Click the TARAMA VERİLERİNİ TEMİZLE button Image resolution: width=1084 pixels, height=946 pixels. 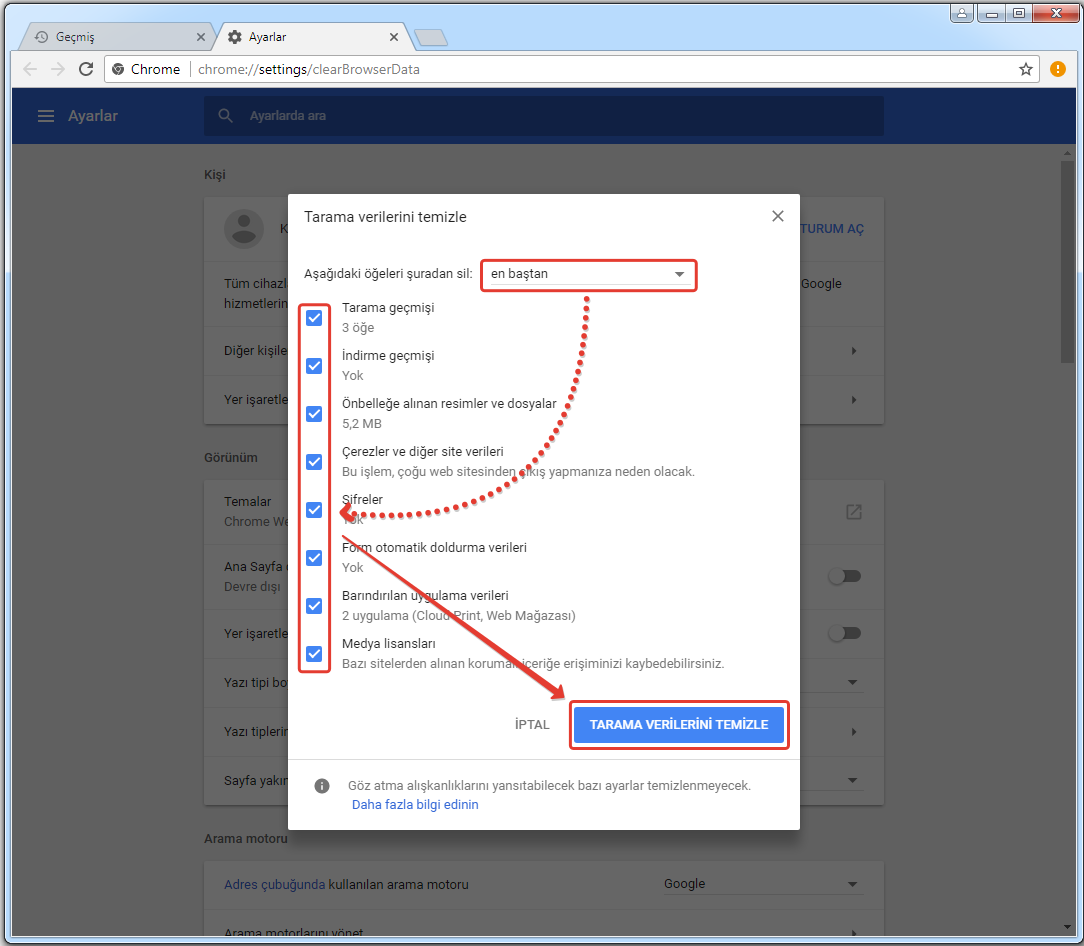679,725
